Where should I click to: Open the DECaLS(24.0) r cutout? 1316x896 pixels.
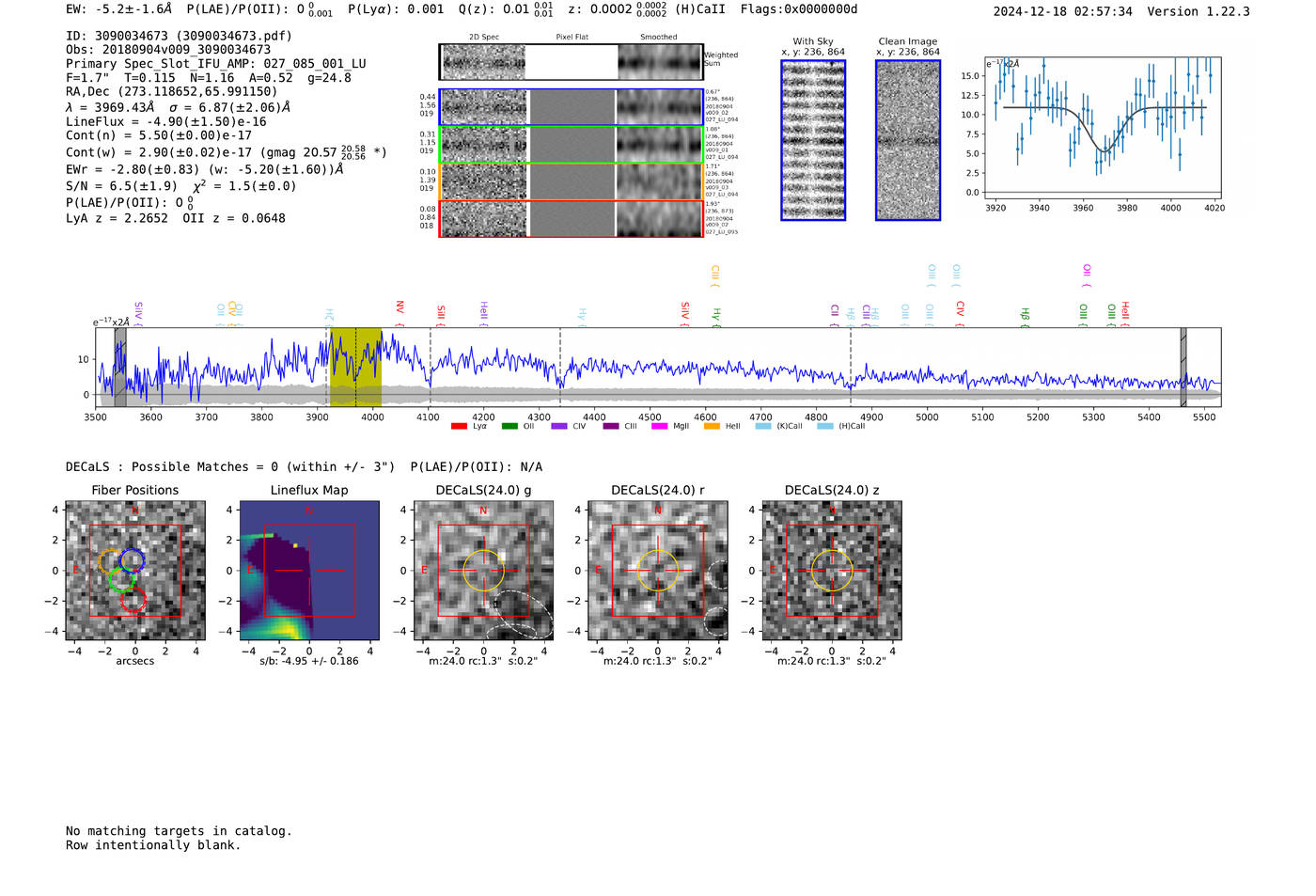point(658,571)
